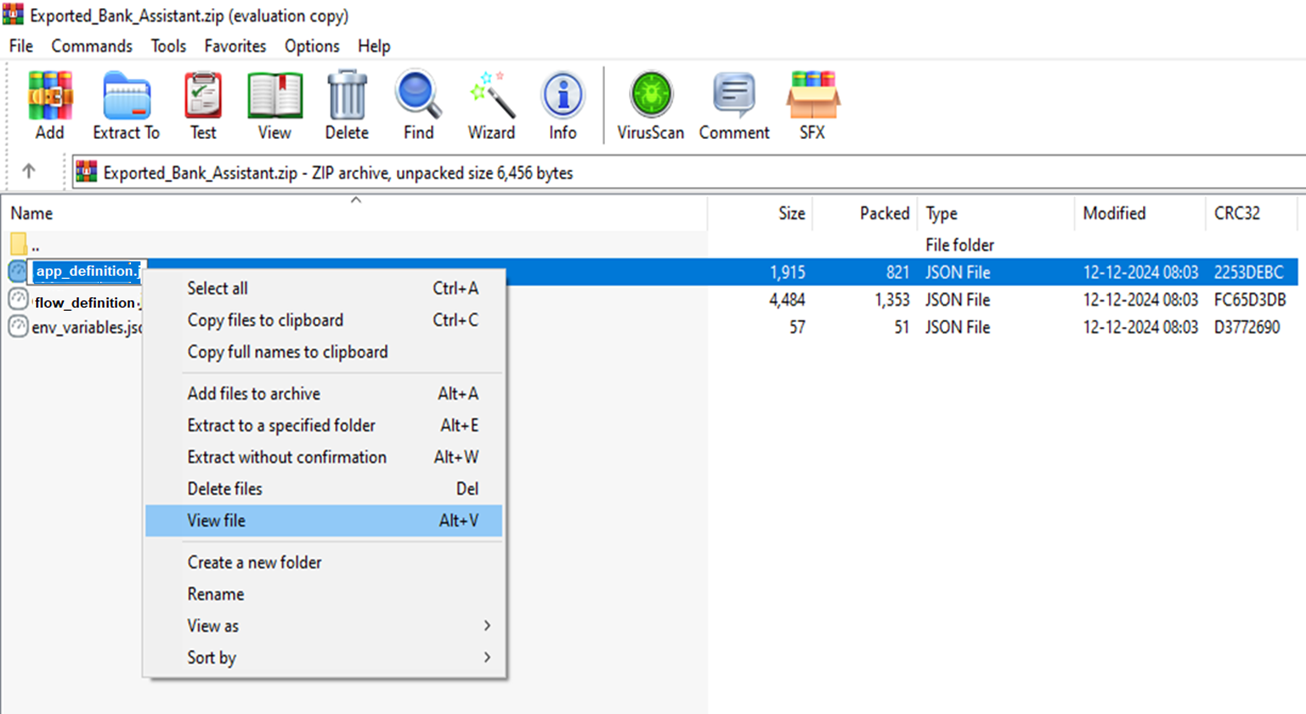Choose View file from context menu
The image size is (1306, 714).
click(x=324, y=520)
